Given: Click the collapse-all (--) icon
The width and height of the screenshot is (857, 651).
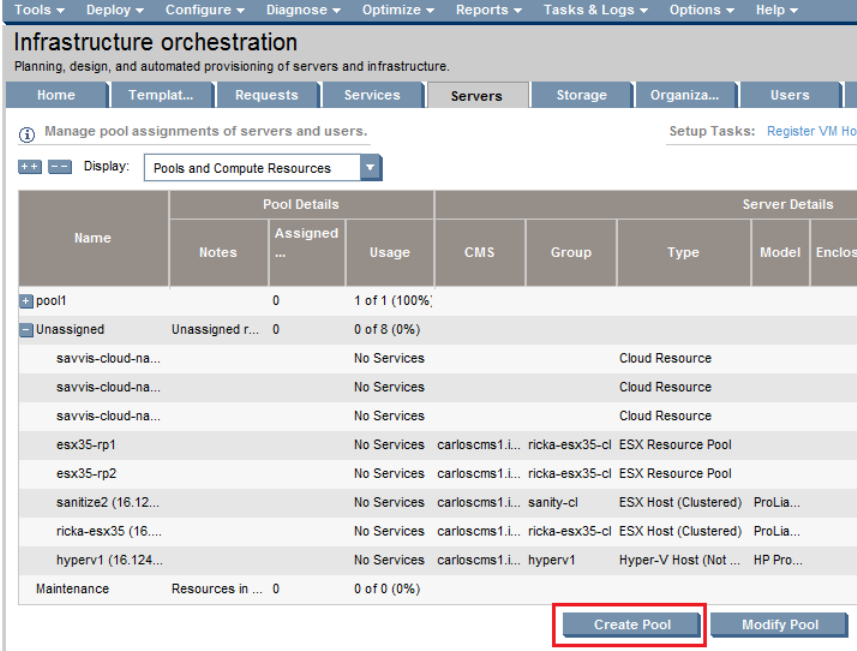Looking at the screenshot, I should (x=59, y=168).
